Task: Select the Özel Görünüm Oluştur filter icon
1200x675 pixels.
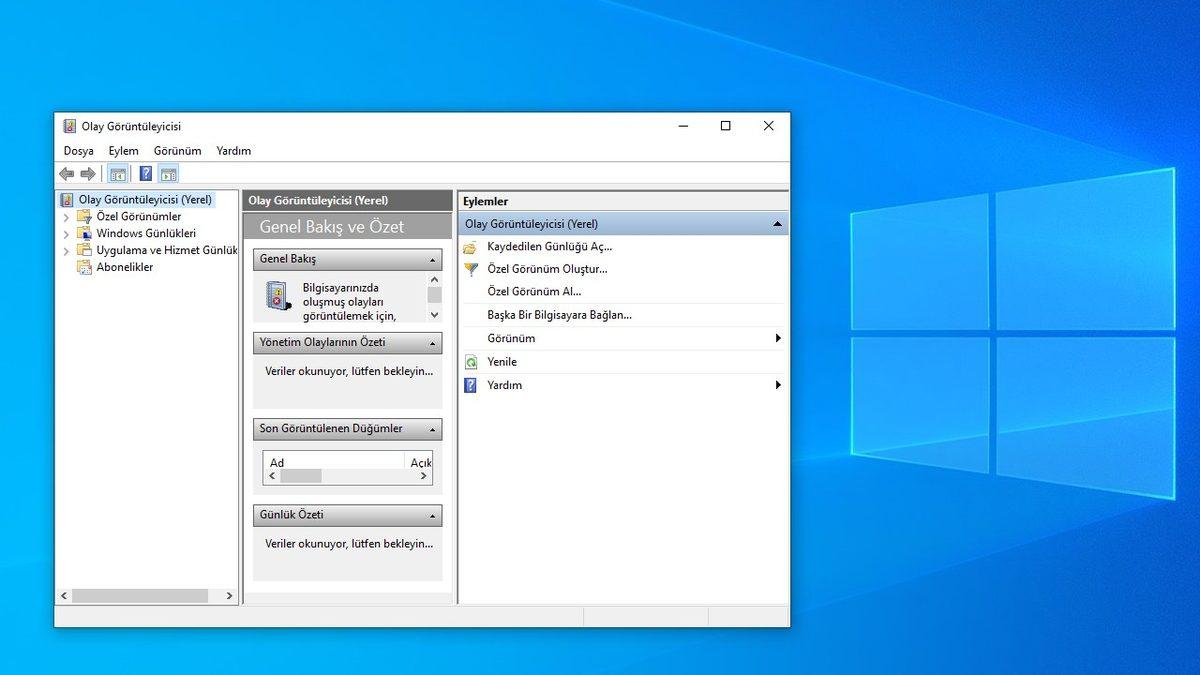Action: coord(470,269)
